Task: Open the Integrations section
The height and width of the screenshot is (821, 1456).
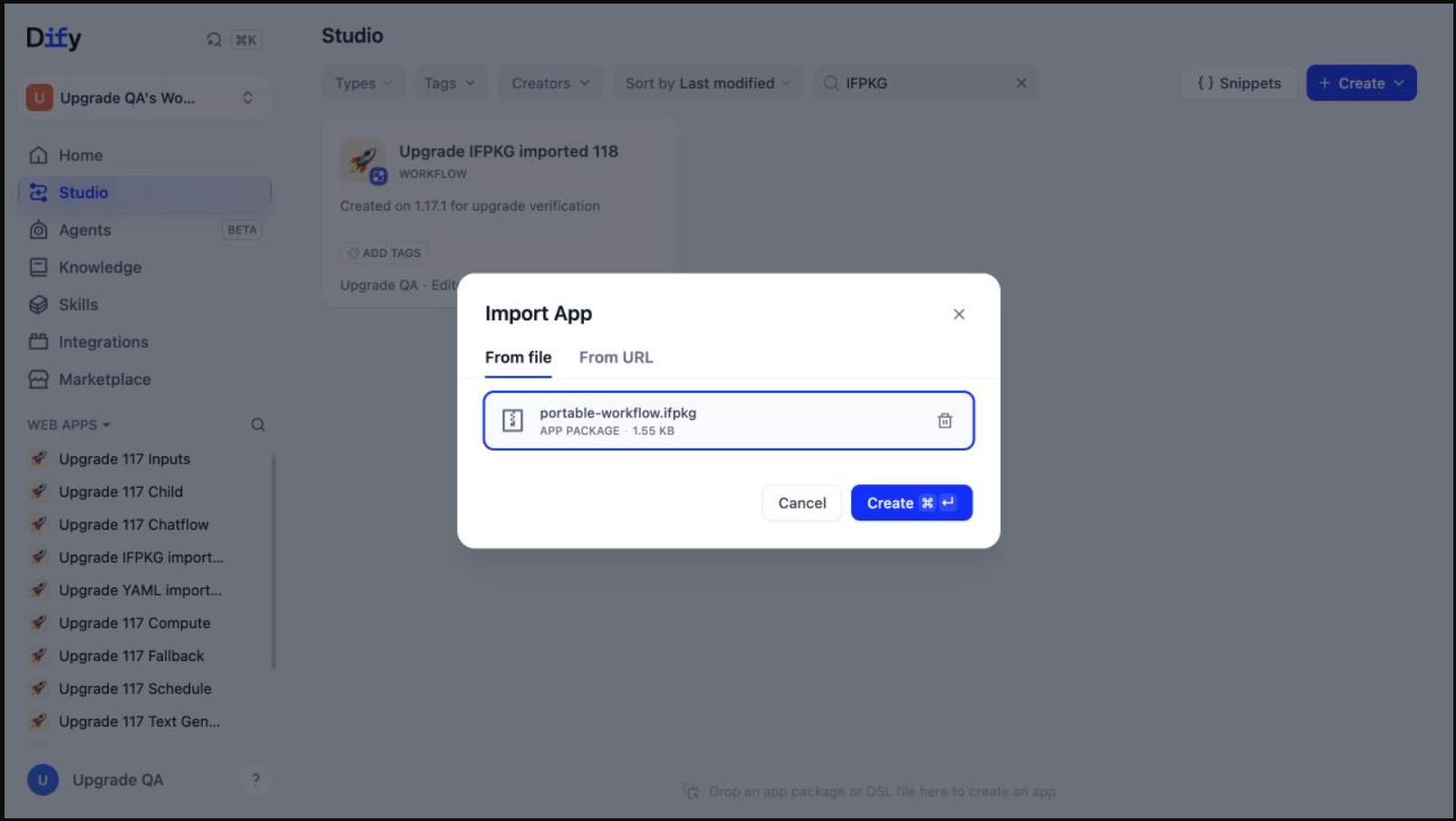Action: (x=145, y=342)
